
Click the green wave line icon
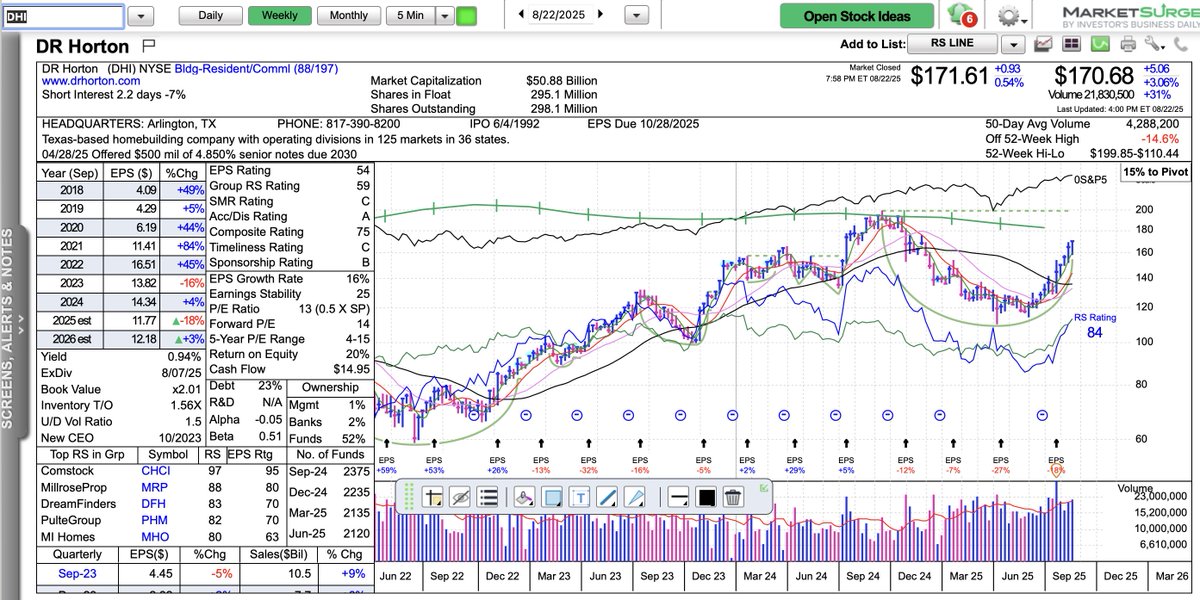(1100, 43)
